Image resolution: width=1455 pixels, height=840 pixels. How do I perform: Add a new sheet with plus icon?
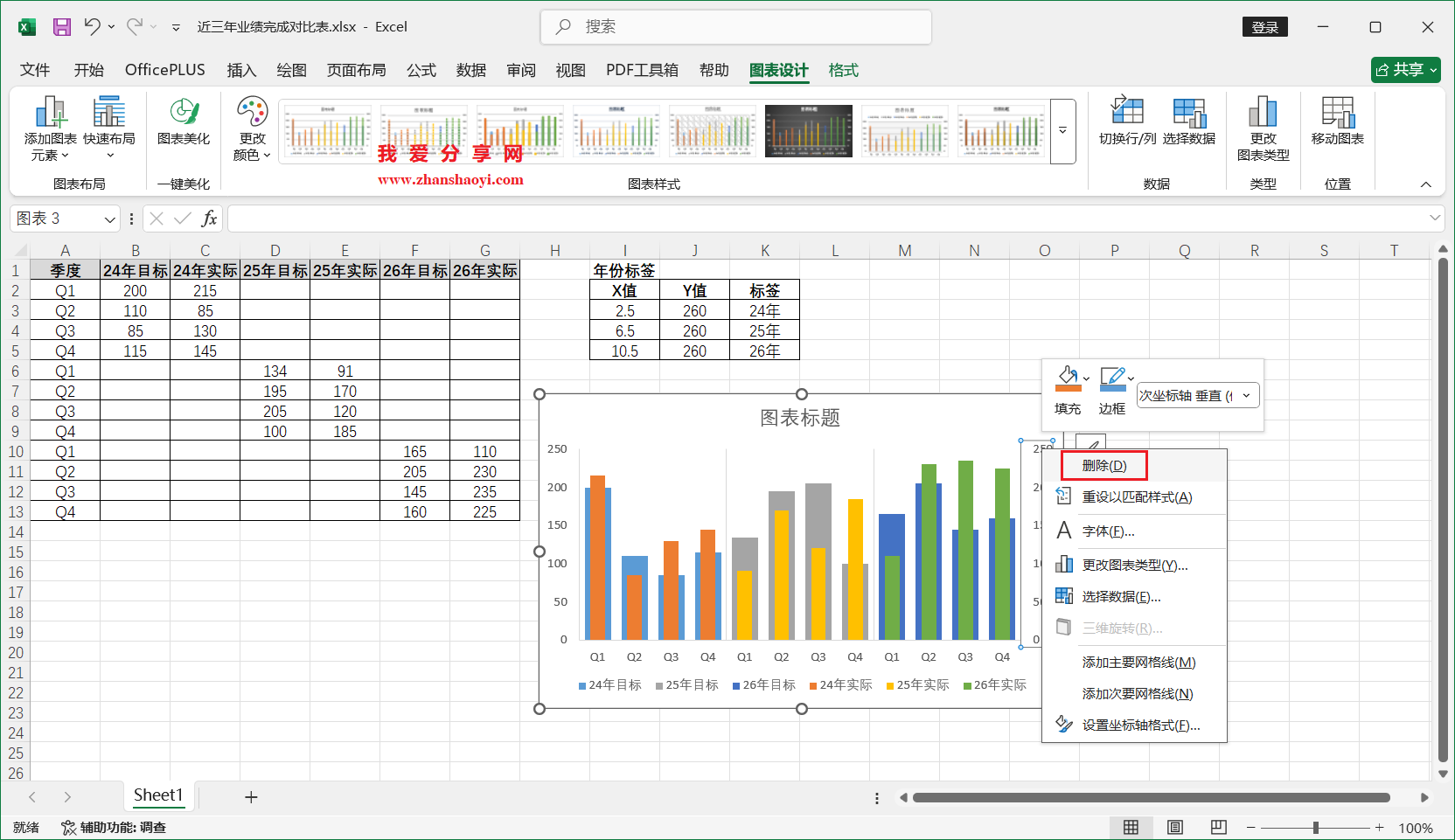251,796
